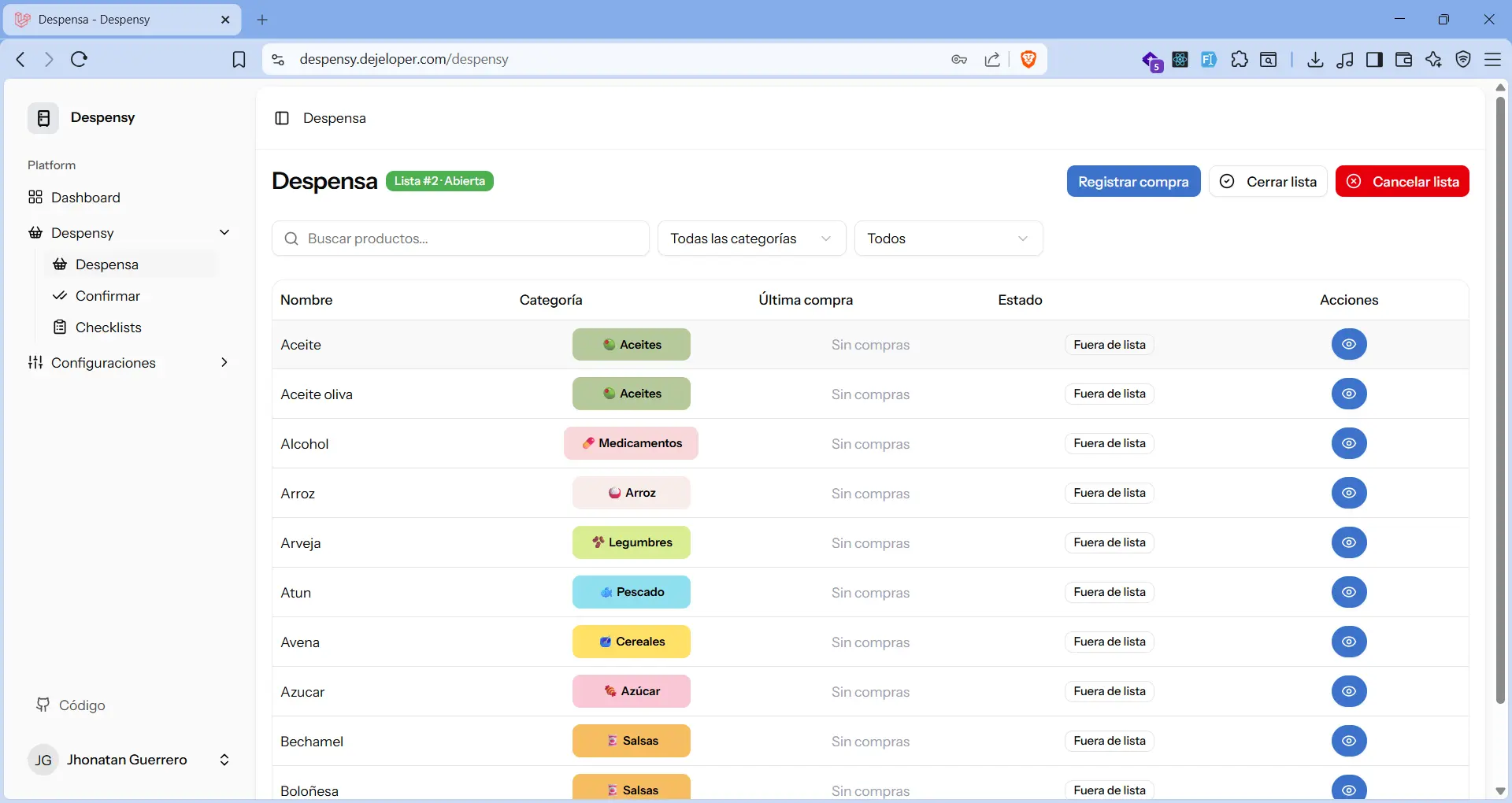Screen dimensions: 1512x803
Task: Open Brave Wallet icon
Action: click(x=1403, y=60)
